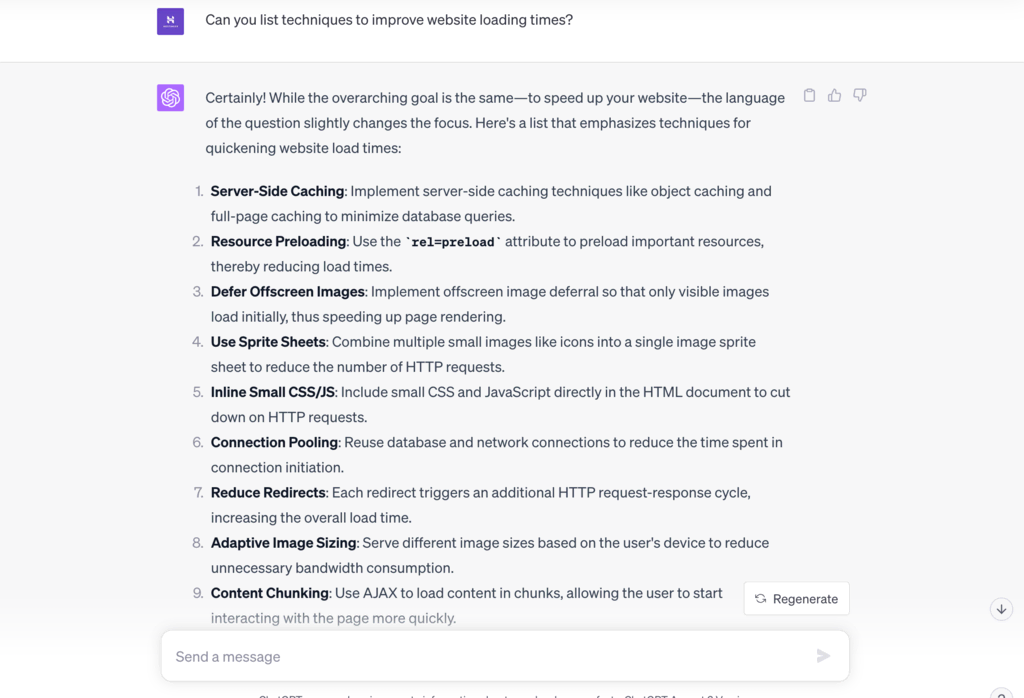Image resolution: width=1024 pixels, height=698 pixels.
Task: Click the purple user avatar
Action: coord(170,21)
